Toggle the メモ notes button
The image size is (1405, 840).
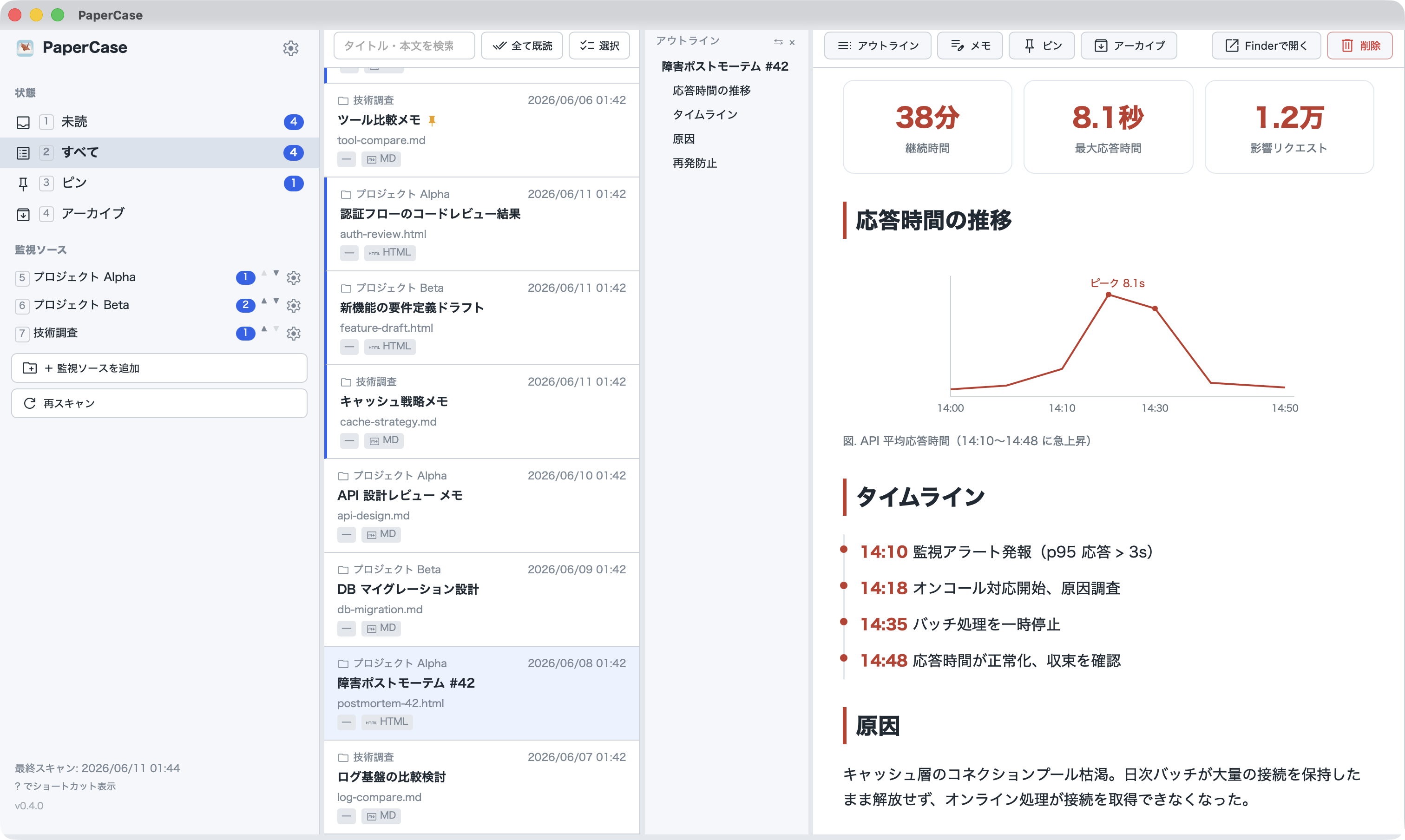[x=970, y=45]
